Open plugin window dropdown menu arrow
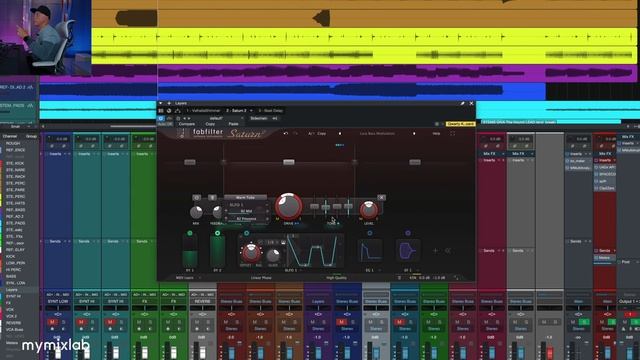The image size is (640, 360). (x=160, y=104)
